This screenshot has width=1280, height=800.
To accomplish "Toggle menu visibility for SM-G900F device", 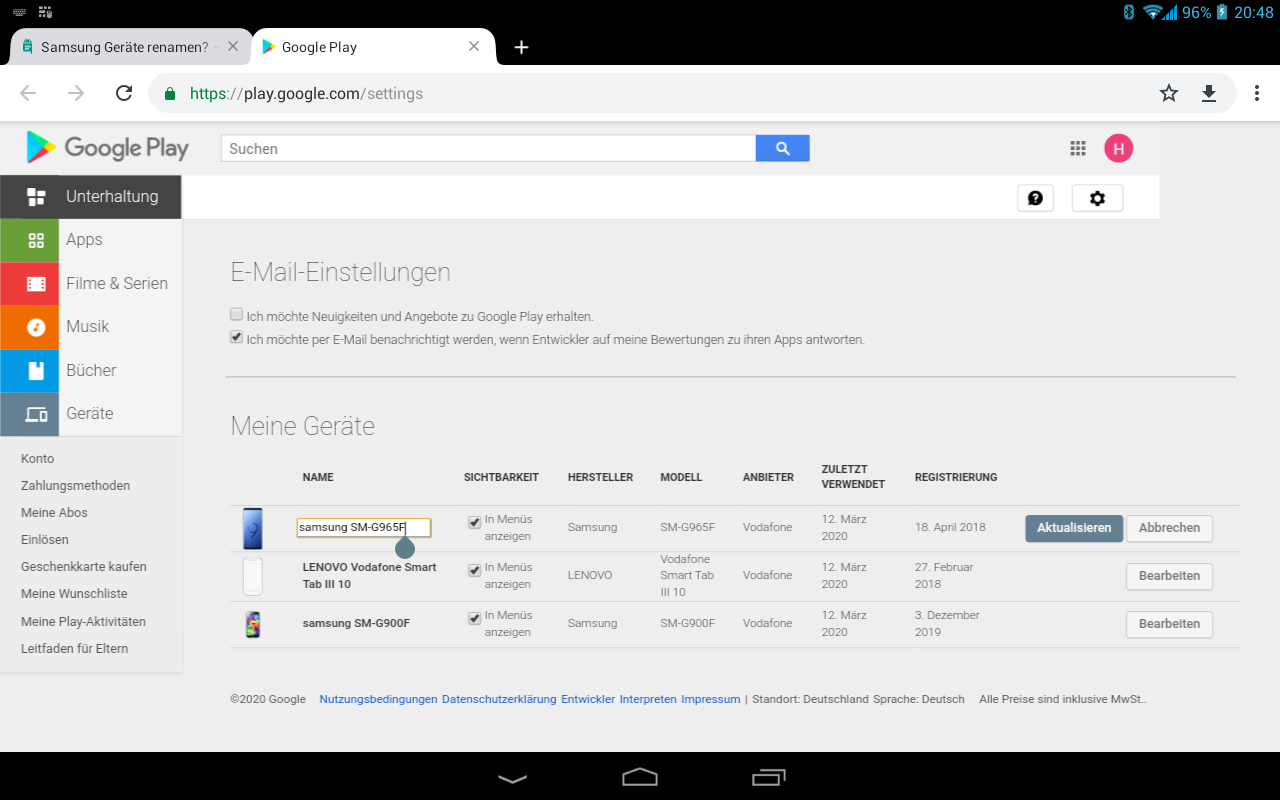I will point(474,618).
